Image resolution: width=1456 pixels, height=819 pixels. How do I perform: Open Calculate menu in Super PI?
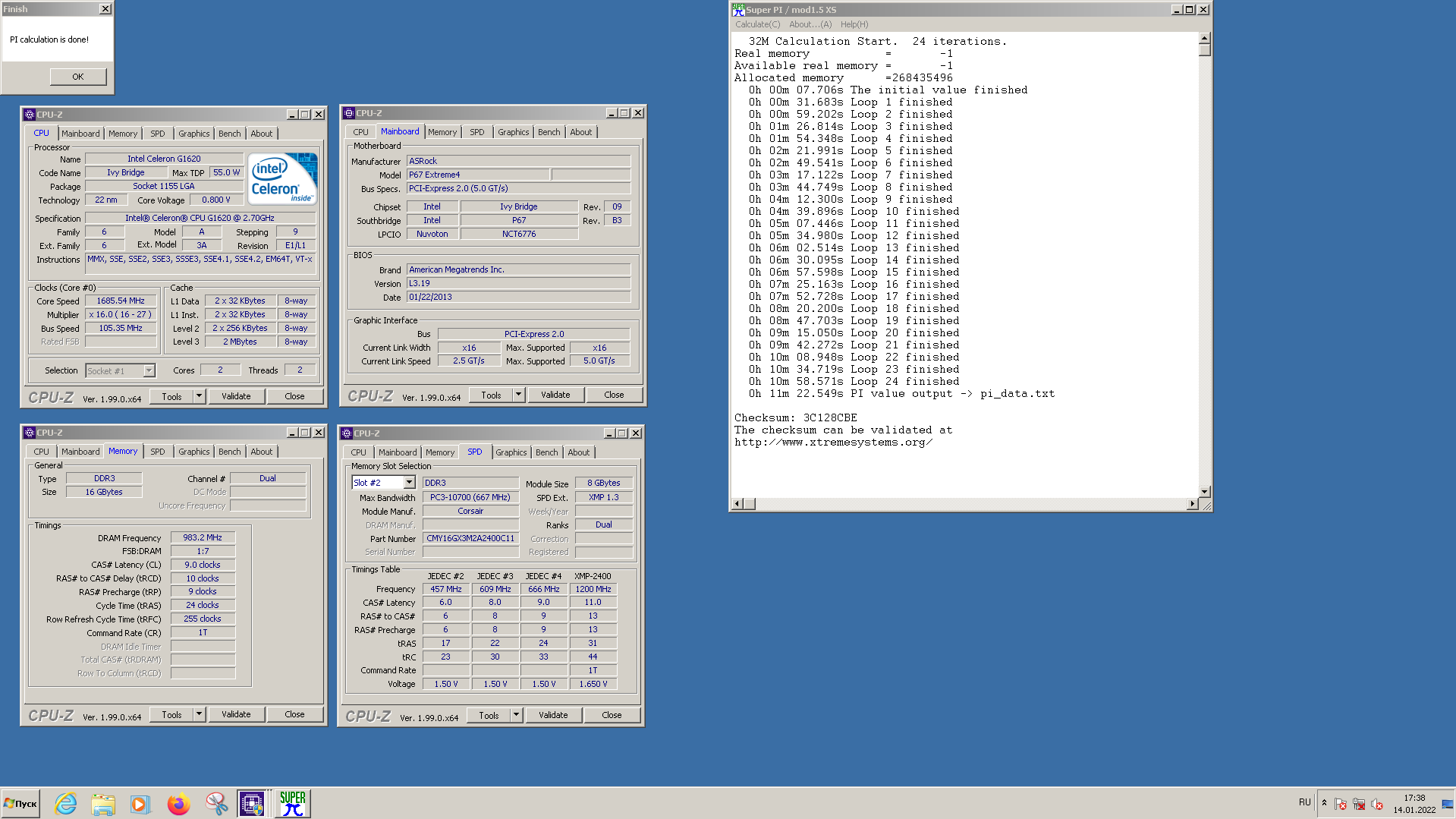tap(757, 24)
